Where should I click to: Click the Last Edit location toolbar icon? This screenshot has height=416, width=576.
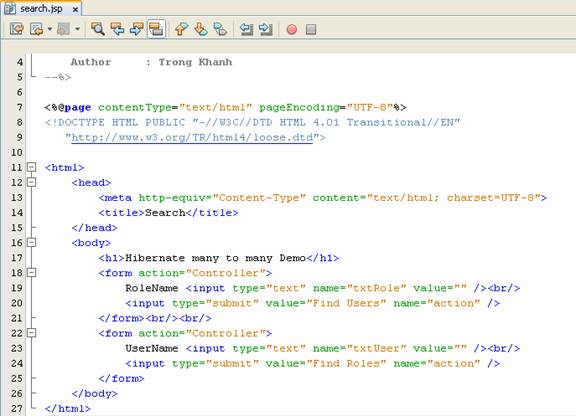click(17, 29)
